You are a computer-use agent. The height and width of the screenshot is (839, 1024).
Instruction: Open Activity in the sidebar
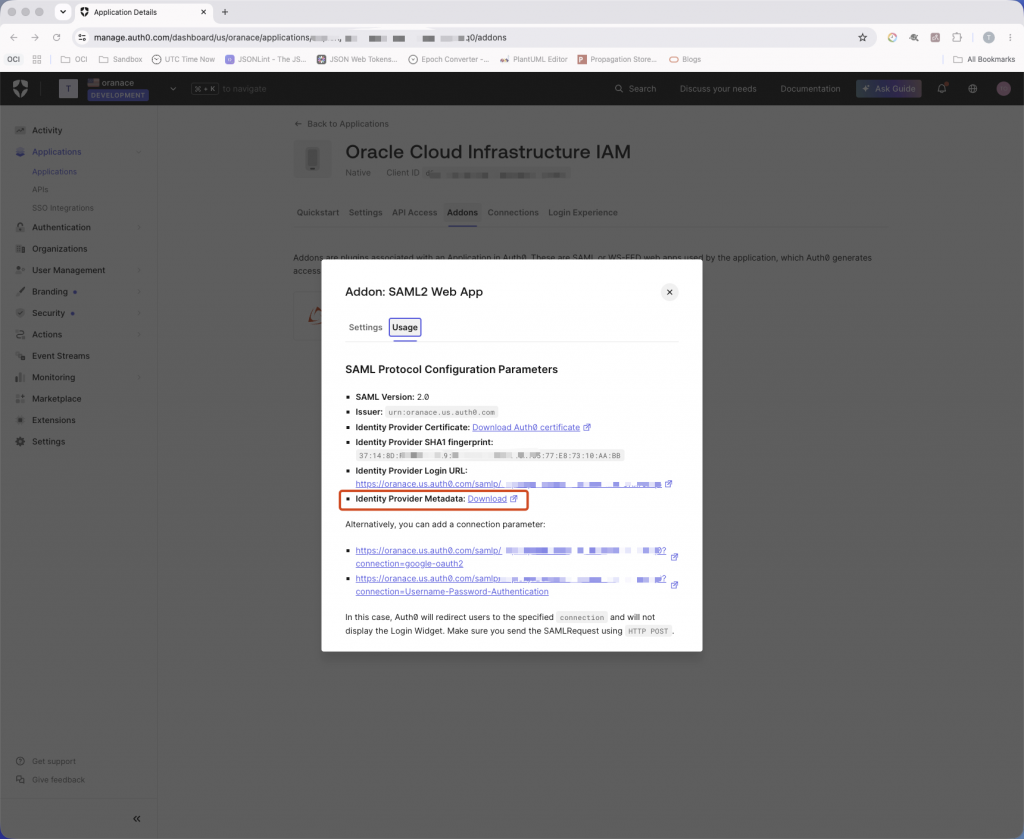pyautogui.click(x=47, y=131)
